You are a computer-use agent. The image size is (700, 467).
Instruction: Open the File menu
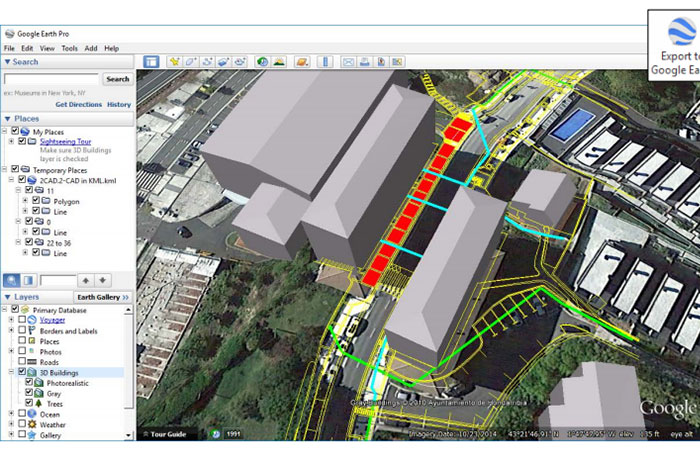pos(9,48)
